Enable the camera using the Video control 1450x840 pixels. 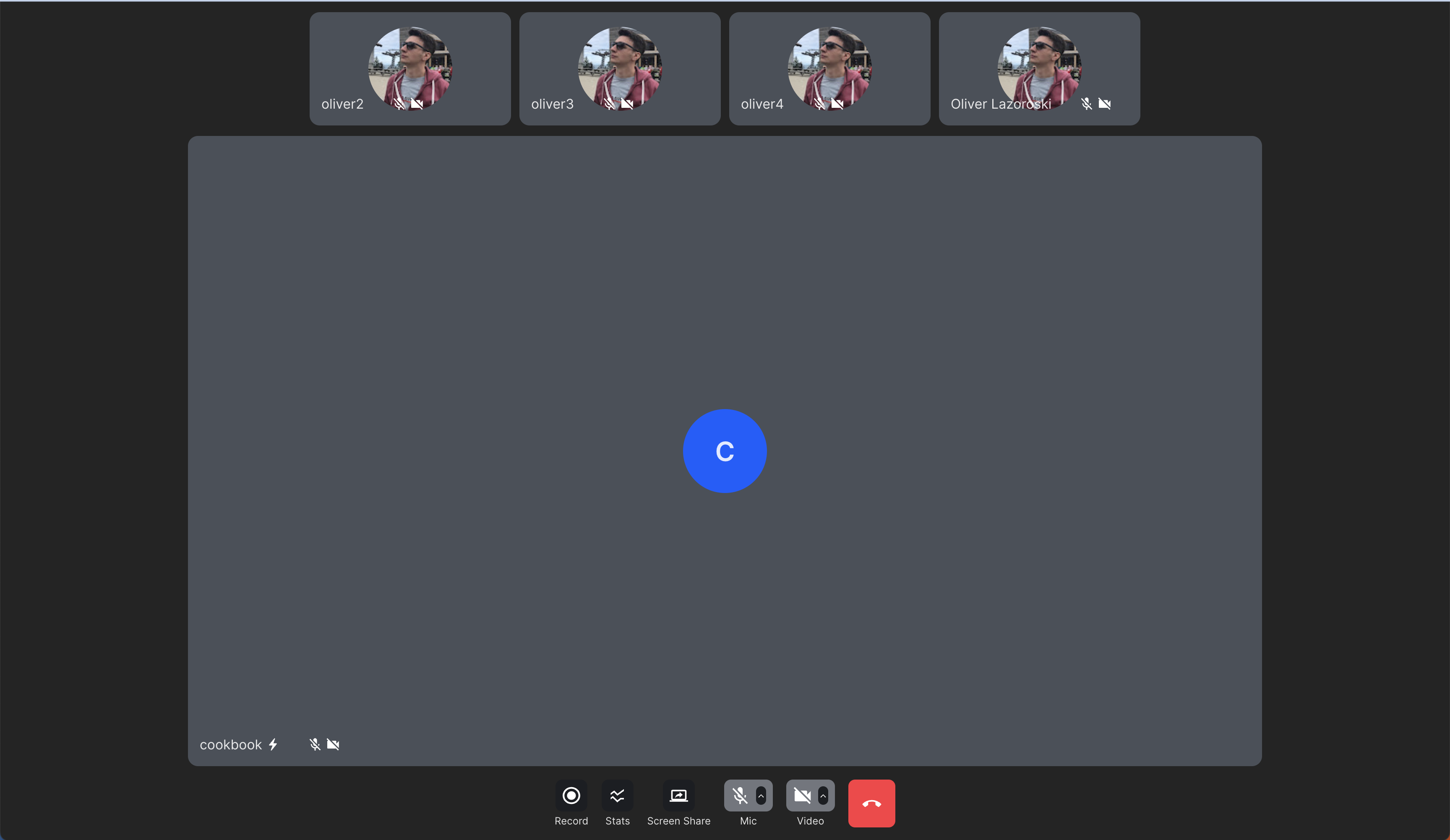click(x=802, y=796)
